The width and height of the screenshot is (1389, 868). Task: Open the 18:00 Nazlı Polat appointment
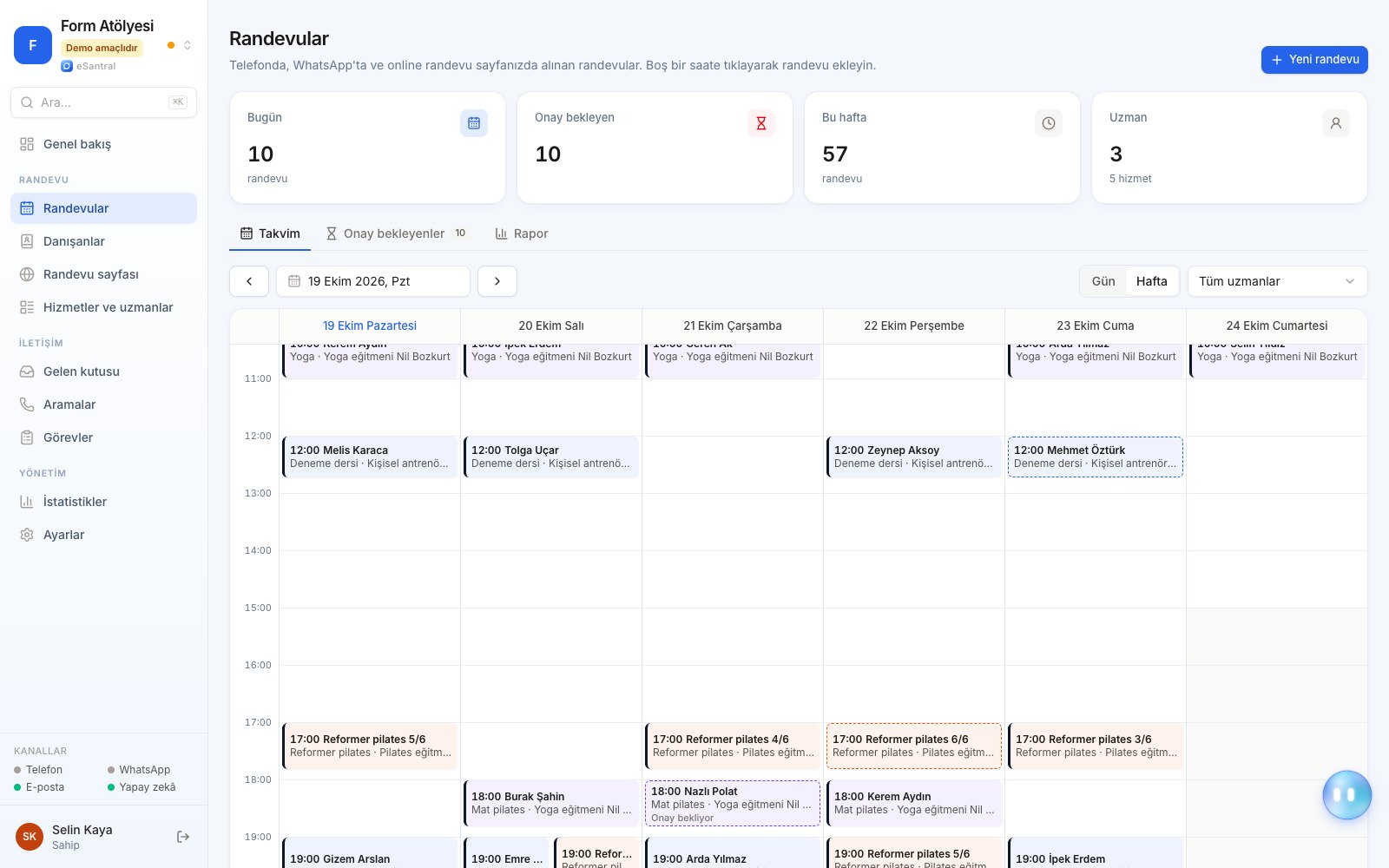[x=733, y=803]
